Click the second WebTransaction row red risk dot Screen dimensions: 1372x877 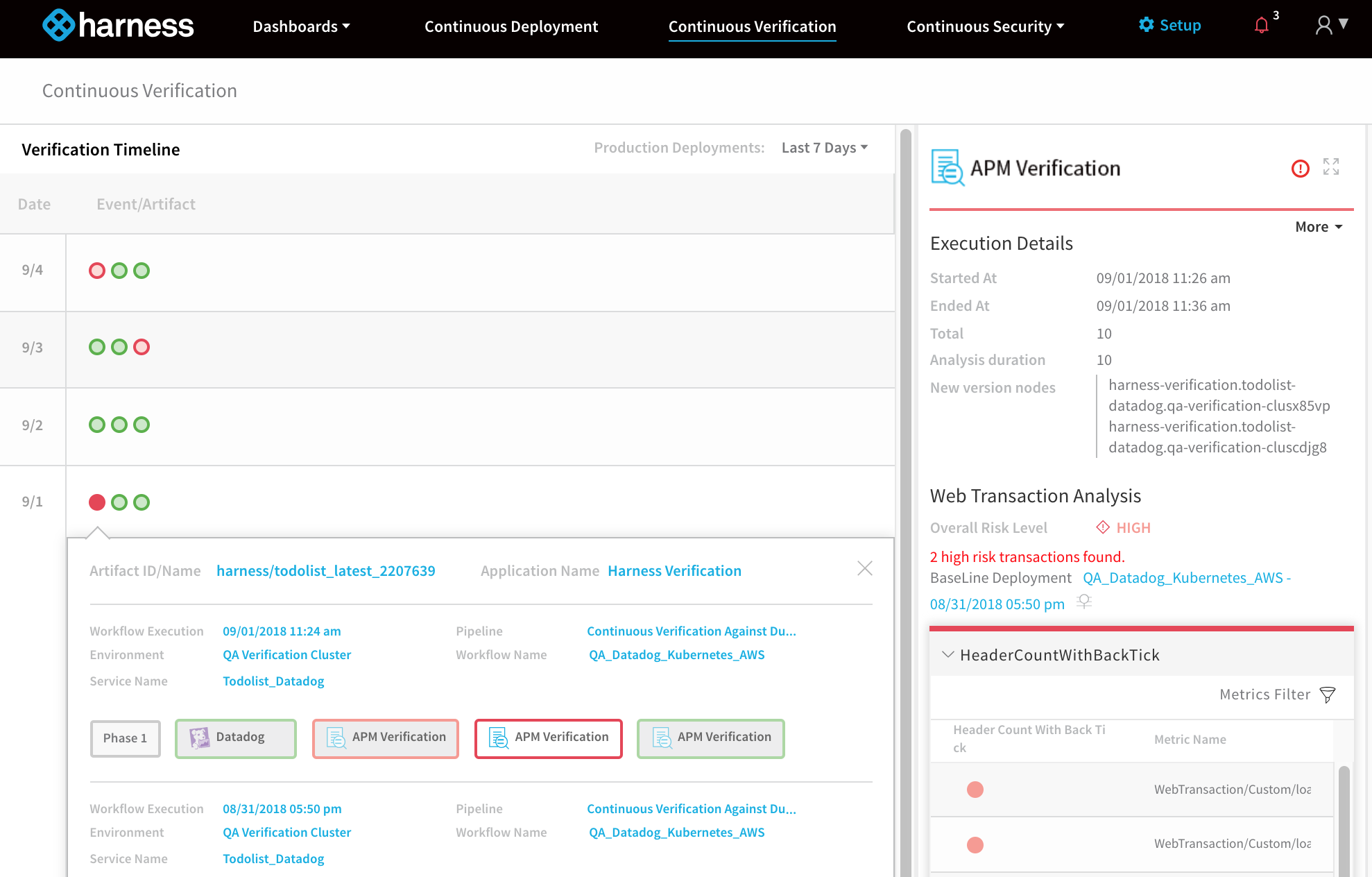pyautogui.click(x=975, y=845)
